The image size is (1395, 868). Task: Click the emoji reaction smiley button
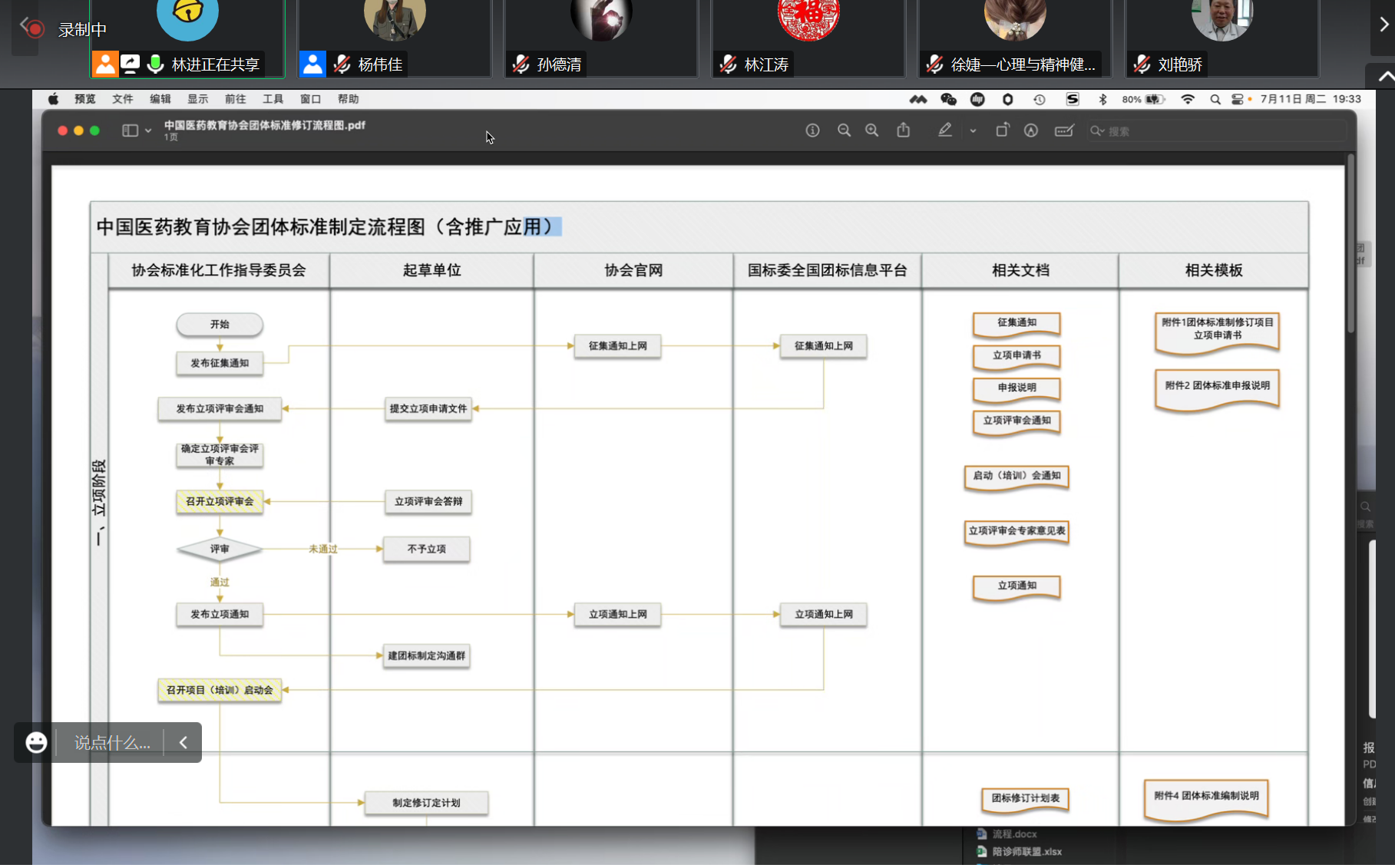[36, 742]
